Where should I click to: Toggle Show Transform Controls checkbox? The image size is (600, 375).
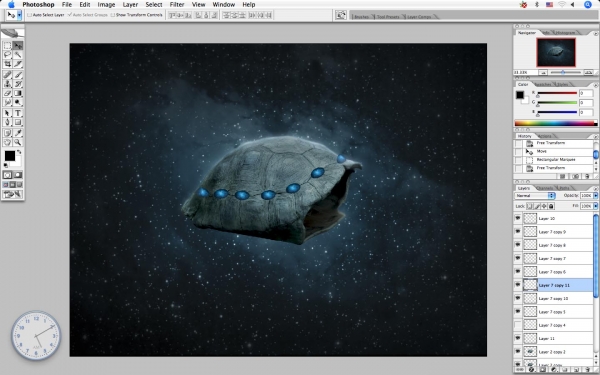tap(112, 15)
